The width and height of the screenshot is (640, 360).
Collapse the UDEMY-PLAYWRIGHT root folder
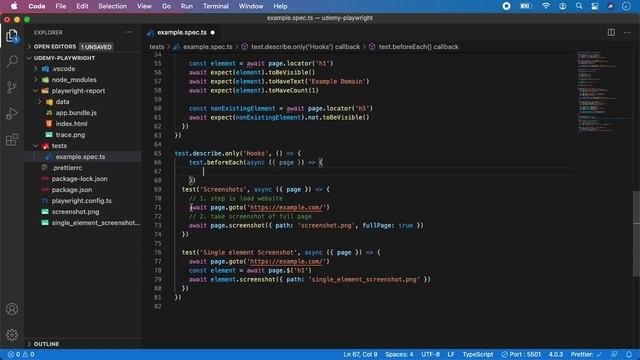coord(29,58)
